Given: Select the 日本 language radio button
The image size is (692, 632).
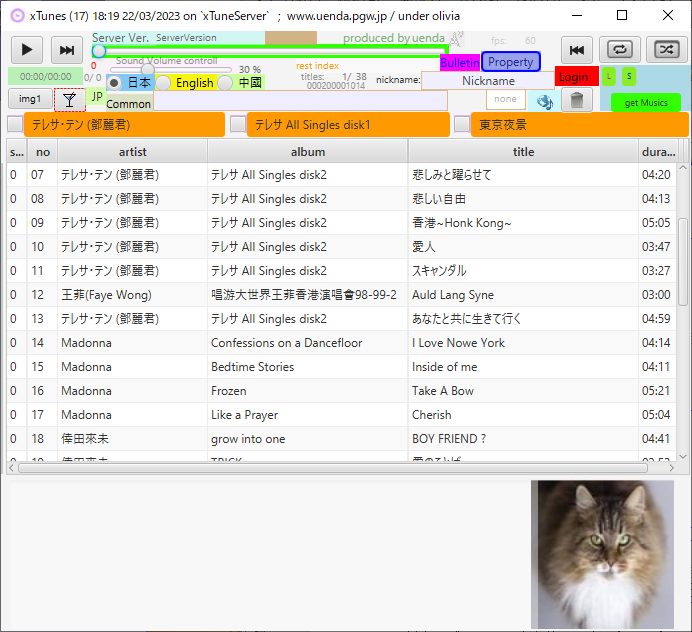Looking at the screenshot, I should 115,83.
